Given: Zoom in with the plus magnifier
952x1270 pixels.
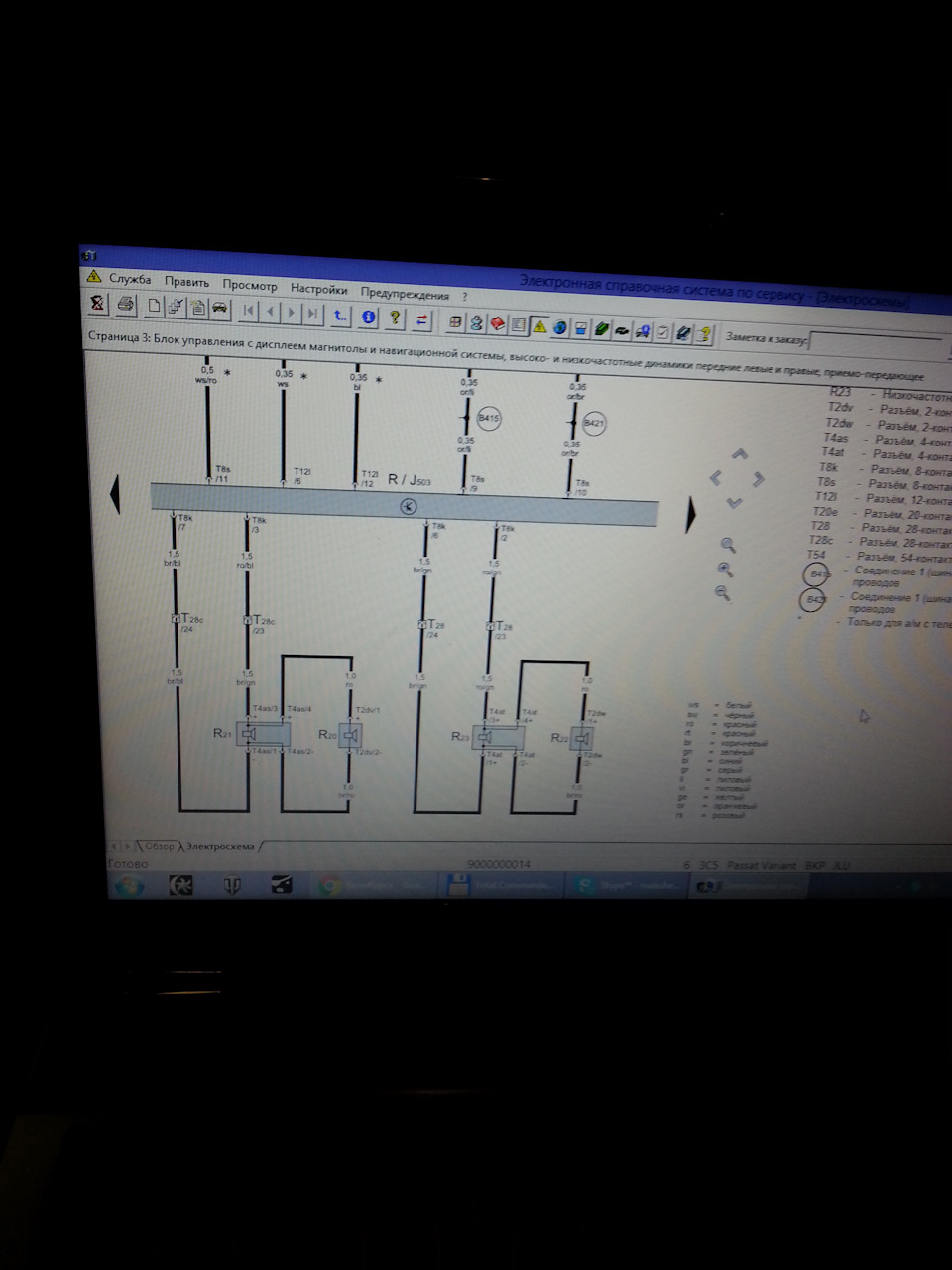Looking at the screenshot, I should coord(725,570).
